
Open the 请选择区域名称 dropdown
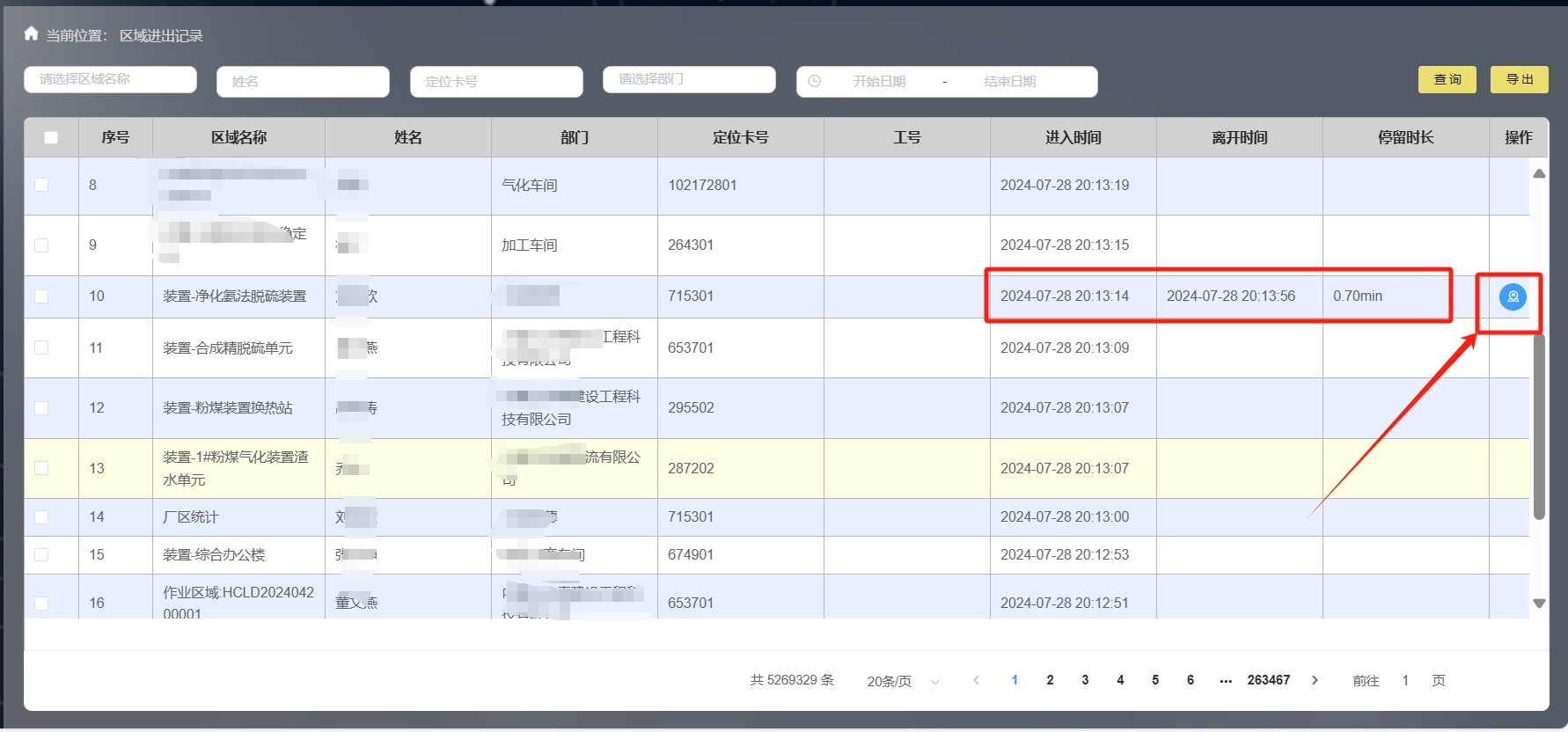[x=110, y=79]
